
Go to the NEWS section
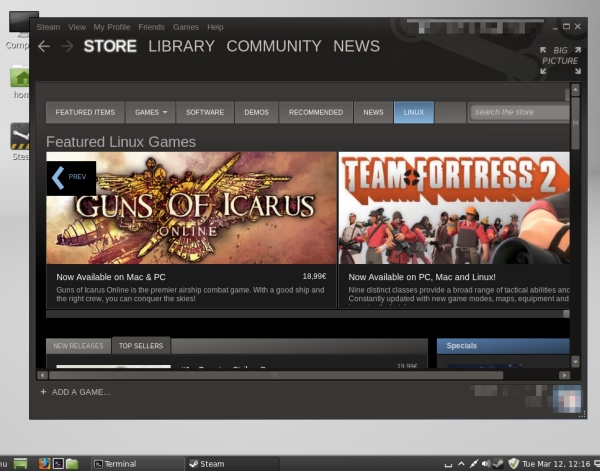tap(356, 46)
